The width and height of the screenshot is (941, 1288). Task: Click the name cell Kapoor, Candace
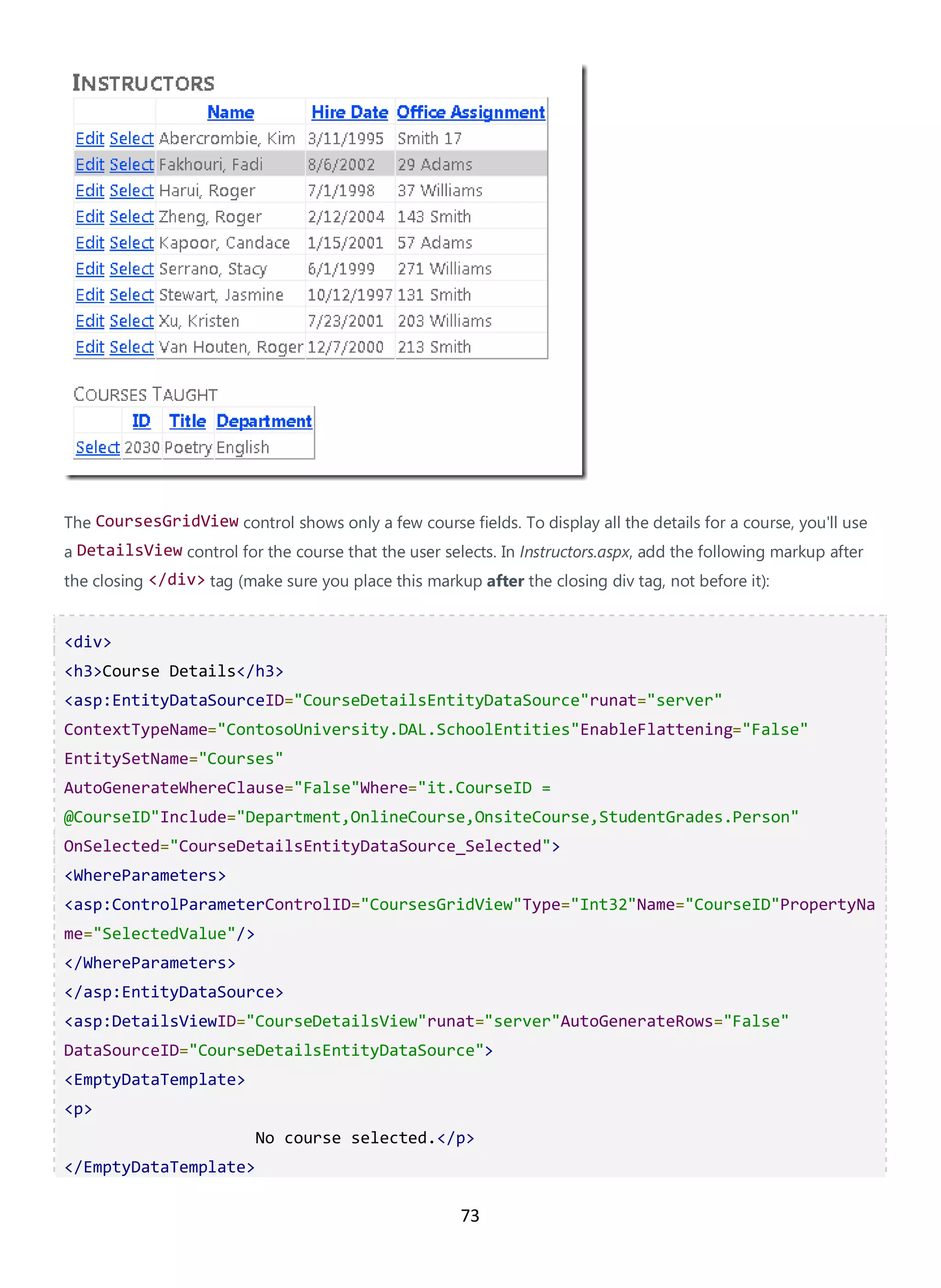224,243
